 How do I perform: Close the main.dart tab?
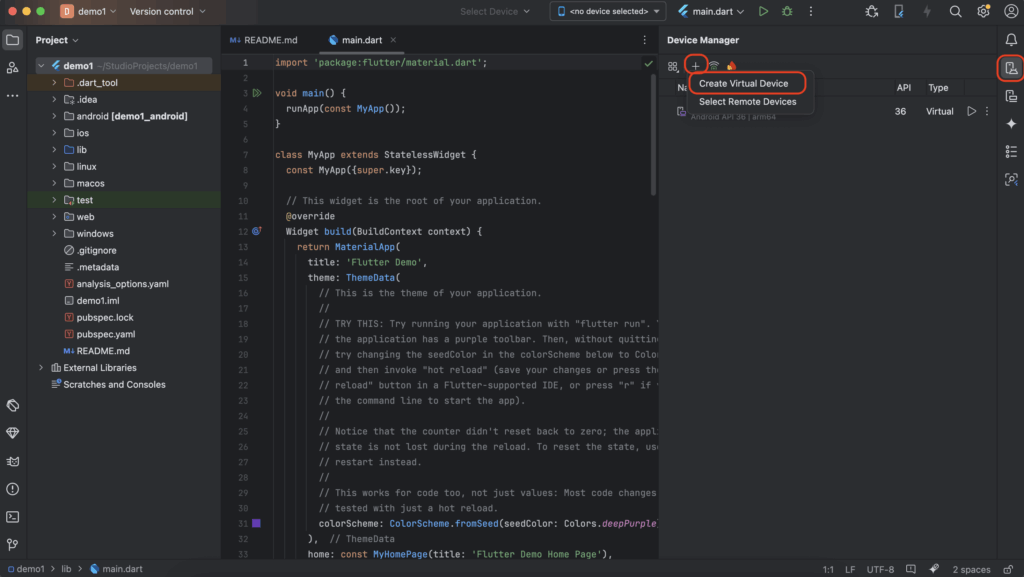coord(393,40)
